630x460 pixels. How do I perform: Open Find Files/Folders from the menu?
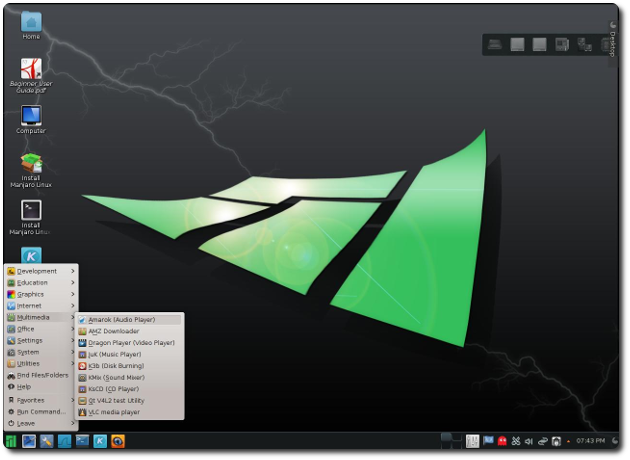point(41,375)
